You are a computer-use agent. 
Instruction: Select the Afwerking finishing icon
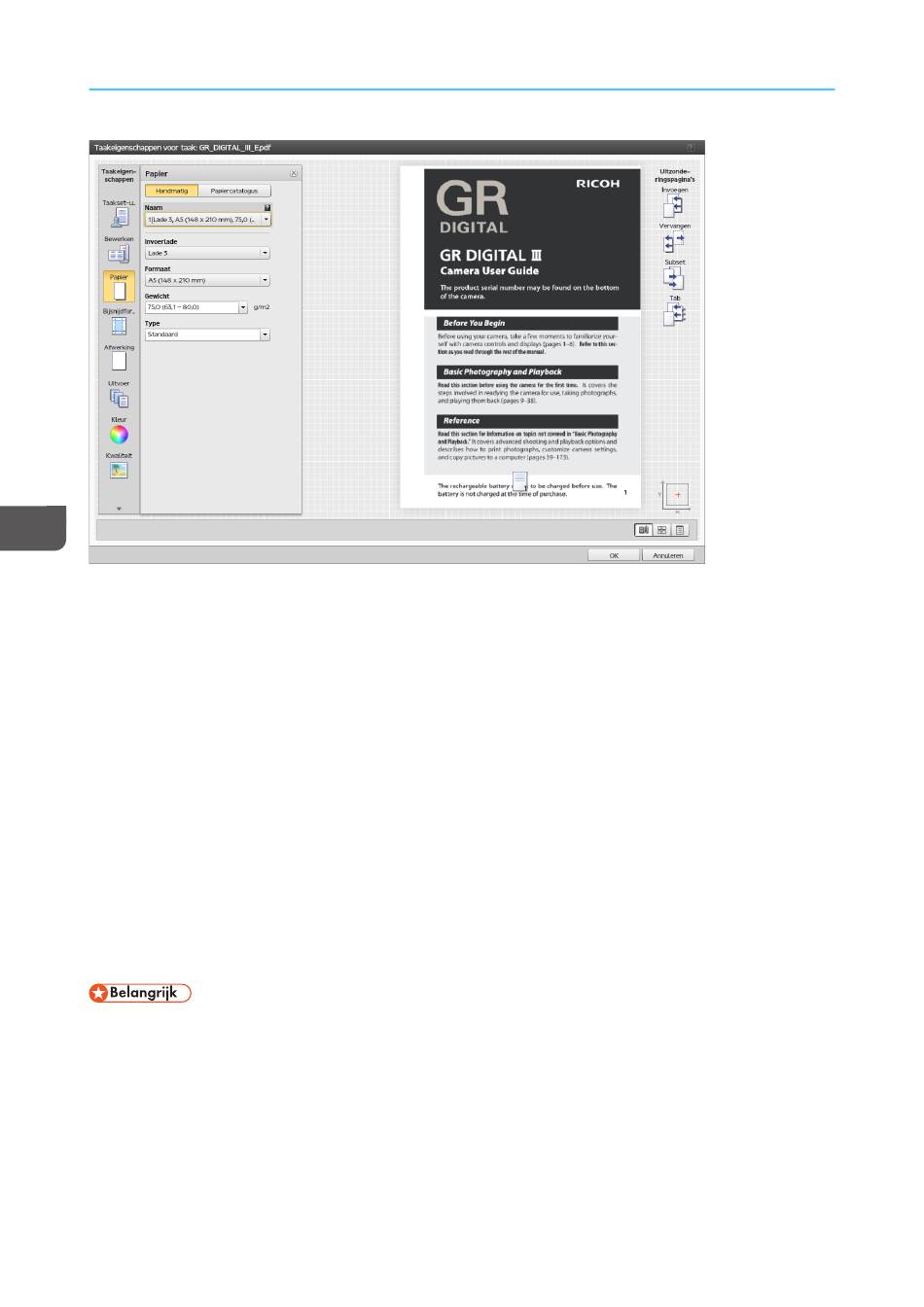119,362
